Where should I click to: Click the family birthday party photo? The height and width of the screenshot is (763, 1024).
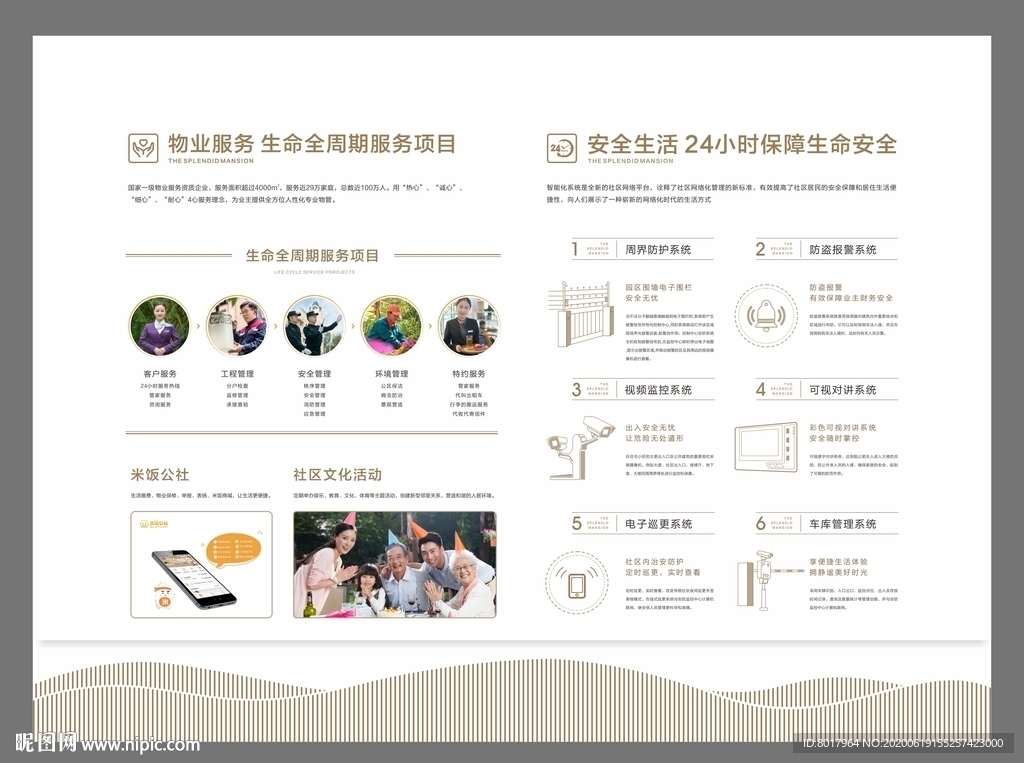point(394,564)
